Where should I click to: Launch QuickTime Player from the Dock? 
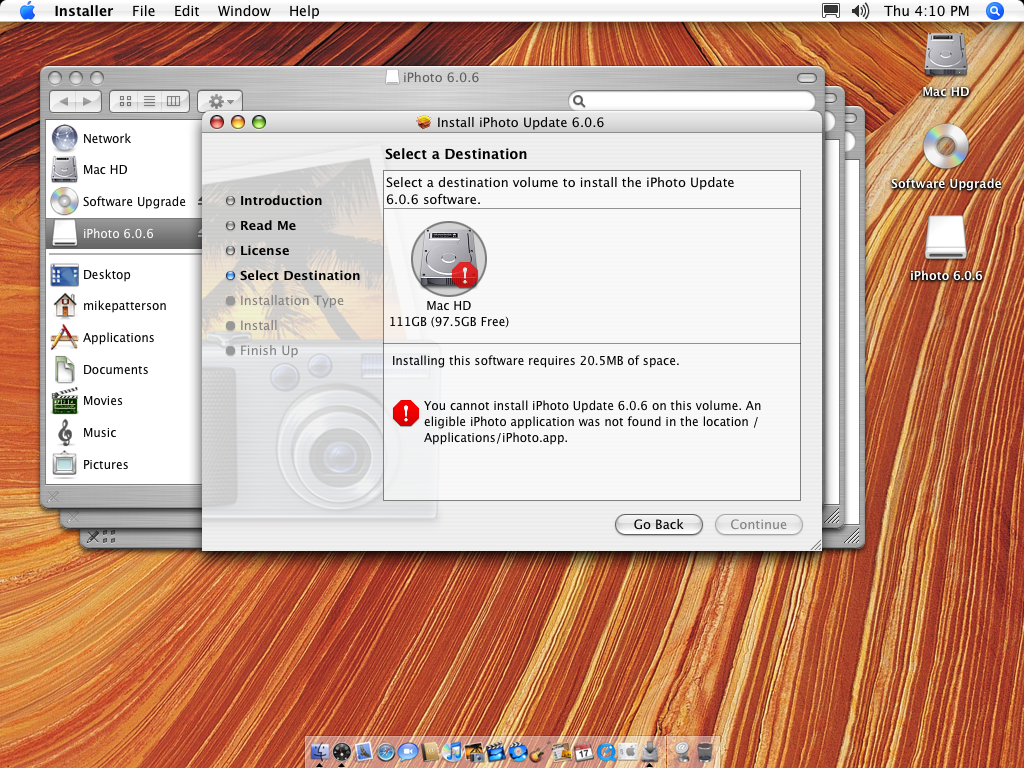tap(606, 752)
